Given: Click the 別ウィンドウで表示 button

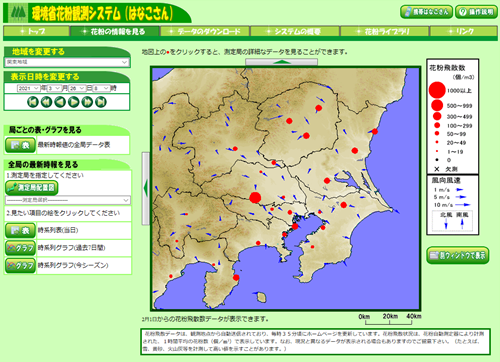Looking at the screenshot, I should [458, 255].
